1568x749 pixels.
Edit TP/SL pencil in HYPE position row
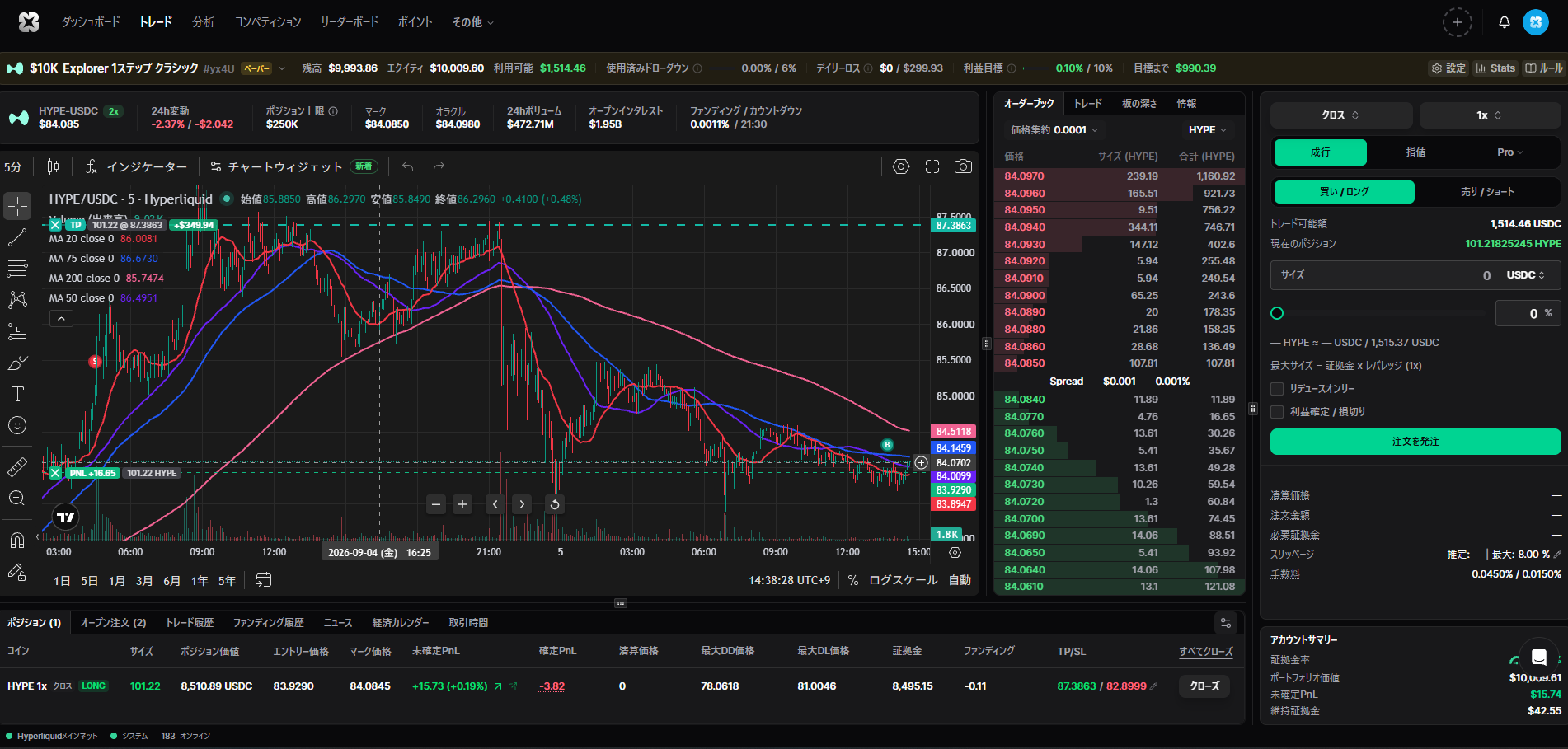[x=1153, y=686]
